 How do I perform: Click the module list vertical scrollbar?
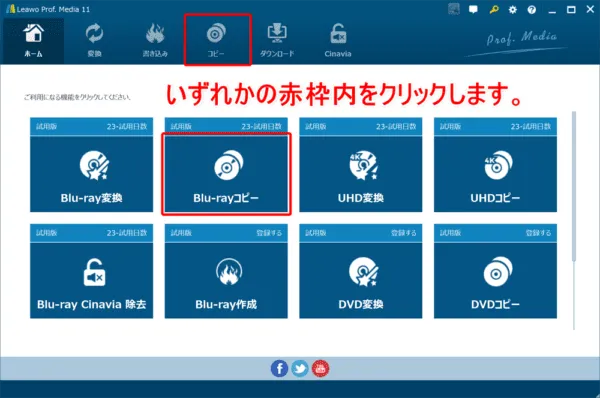click(574, 186)
